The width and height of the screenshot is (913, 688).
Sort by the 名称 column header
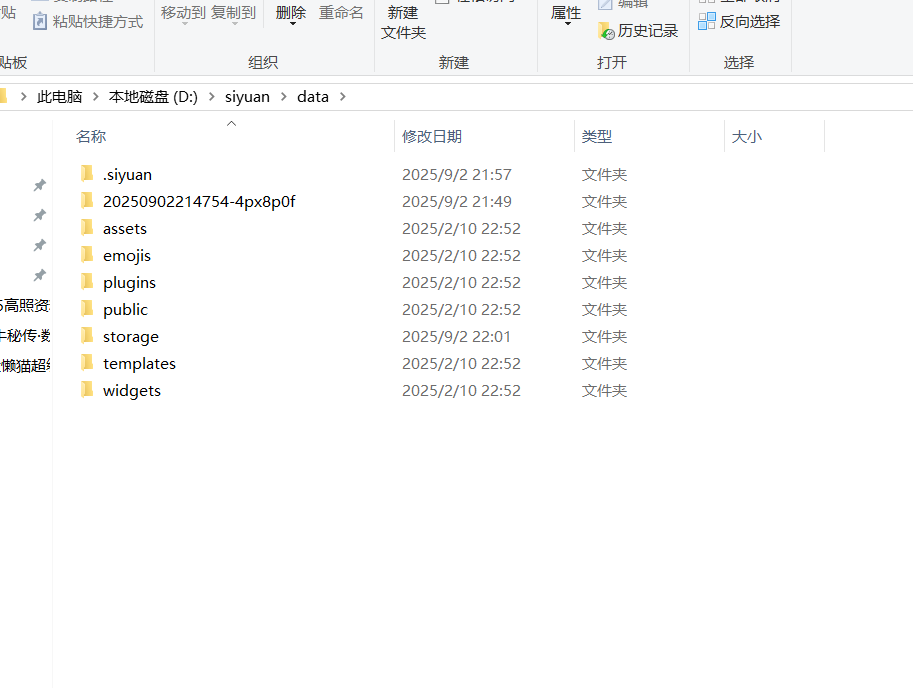point(91,136)
